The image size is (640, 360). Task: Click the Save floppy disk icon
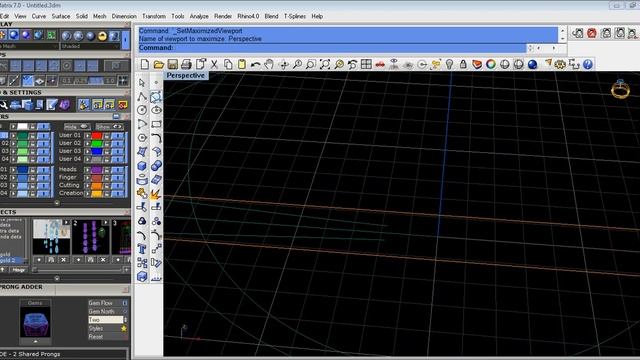(x=172, y=64)
